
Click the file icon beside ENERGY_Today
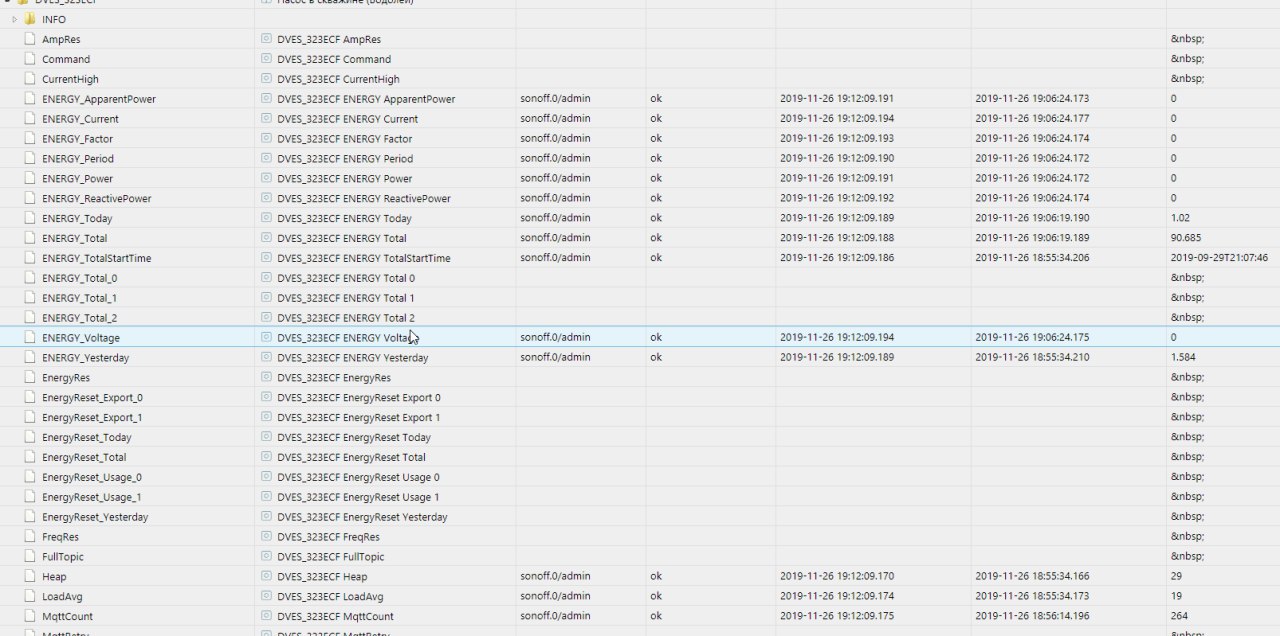click(x=30, y=218)
